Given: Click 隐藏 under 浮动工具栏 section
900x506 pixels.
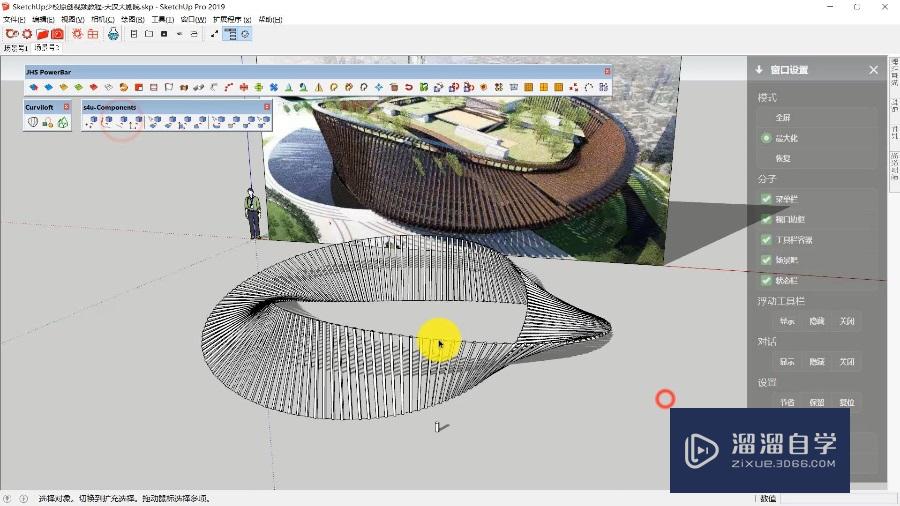Looking at the screenshot, I should click(x=817, y=321).
